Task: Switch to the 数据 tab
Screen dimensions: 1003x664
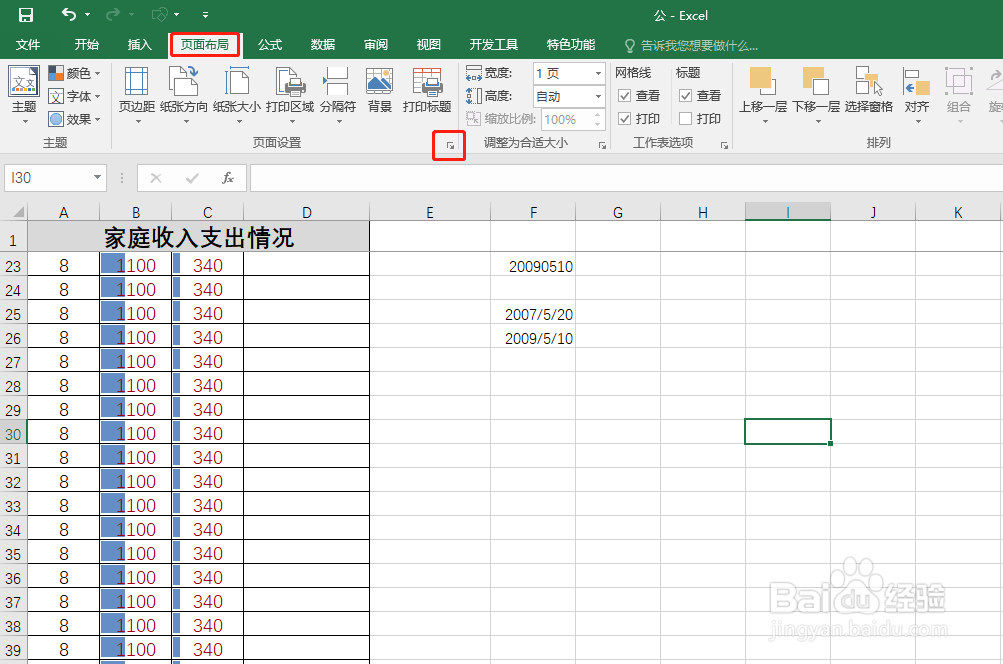Action: coord(323,45)
